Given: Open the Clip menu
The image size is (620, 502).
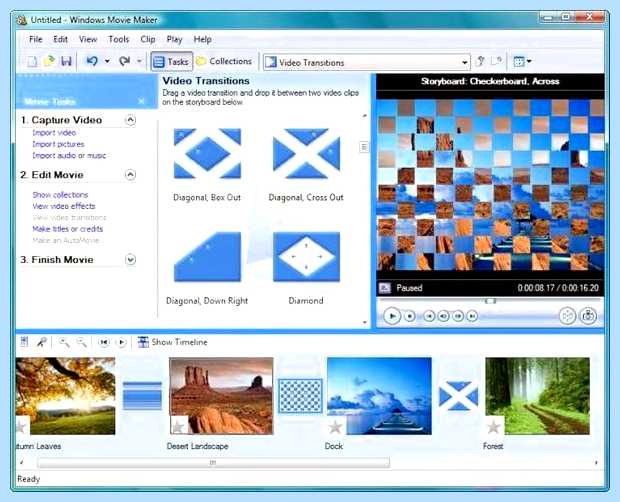Looking at the screenshot, I should tap(147, 40).
